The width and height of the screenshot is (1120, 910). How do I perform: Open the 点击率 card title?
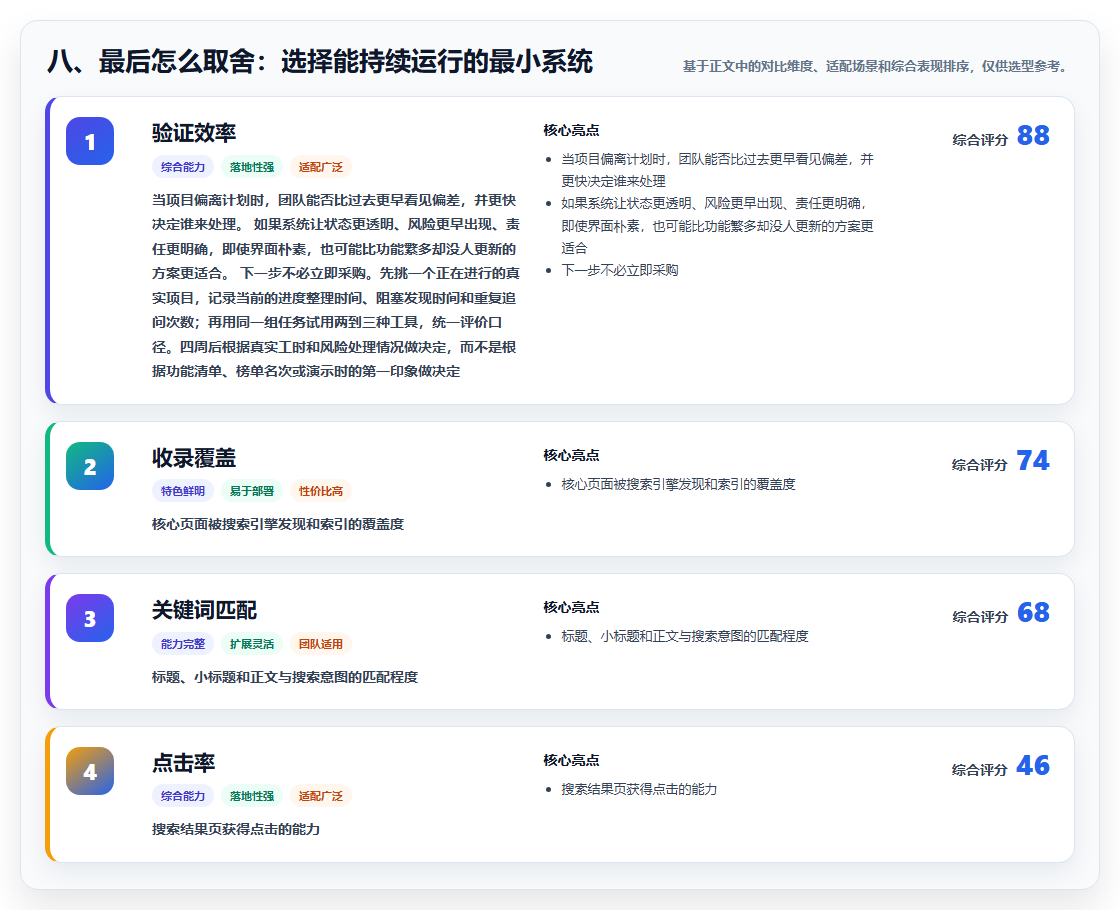point(184,763)
